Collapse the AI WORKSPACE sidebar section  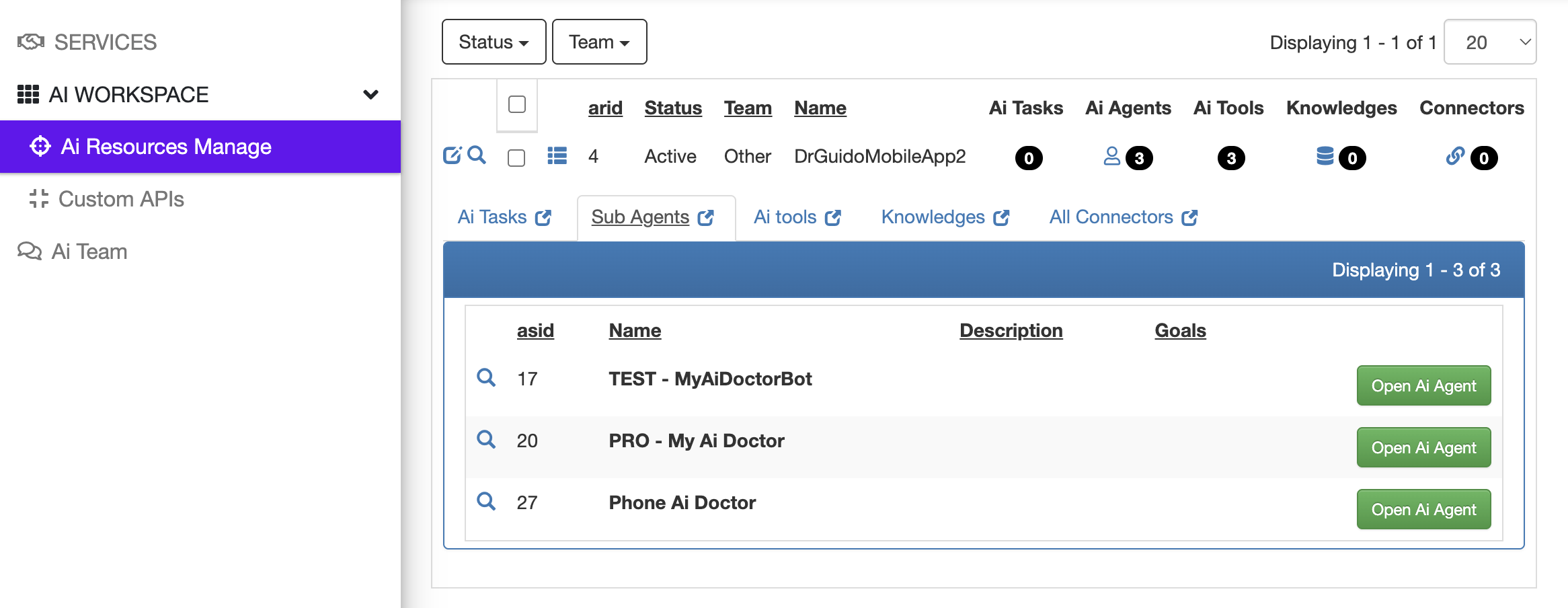(370, 95)
